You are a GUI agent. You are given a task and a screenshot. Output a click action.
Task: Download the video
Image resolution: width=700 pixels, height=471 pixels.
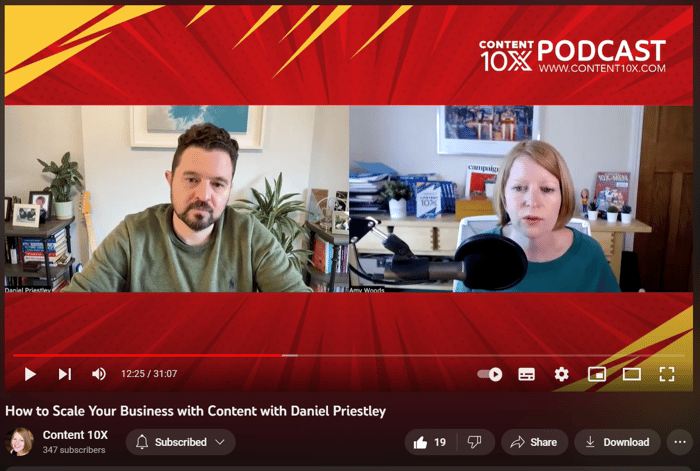(617, 442)
